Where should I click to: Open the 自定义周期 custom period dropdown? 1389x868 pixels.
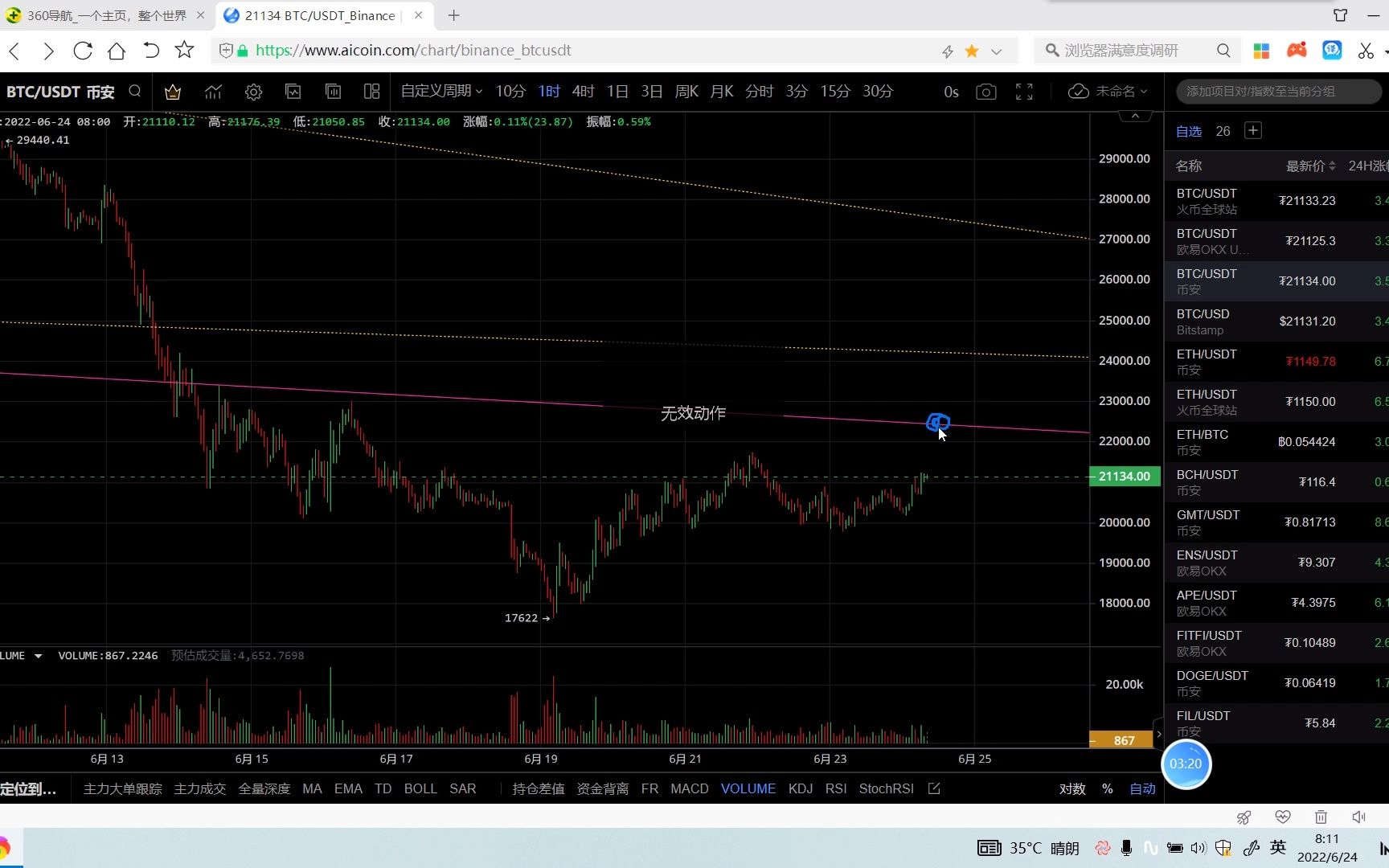point(441,91)
